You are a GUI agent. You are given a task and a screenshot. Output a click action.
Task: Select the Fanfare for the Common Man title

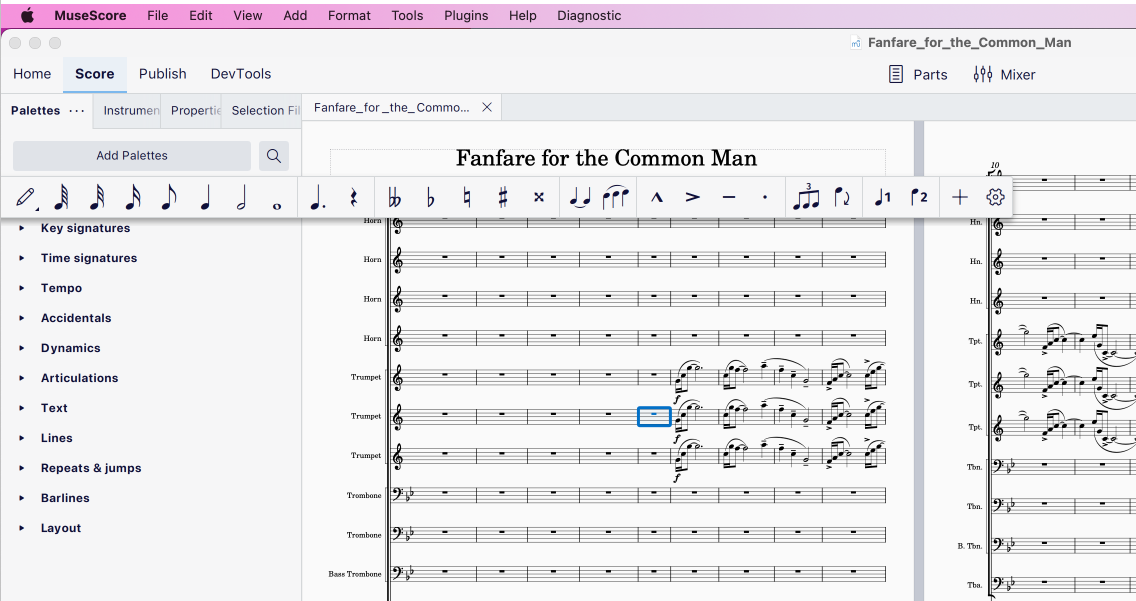(606, 159)
